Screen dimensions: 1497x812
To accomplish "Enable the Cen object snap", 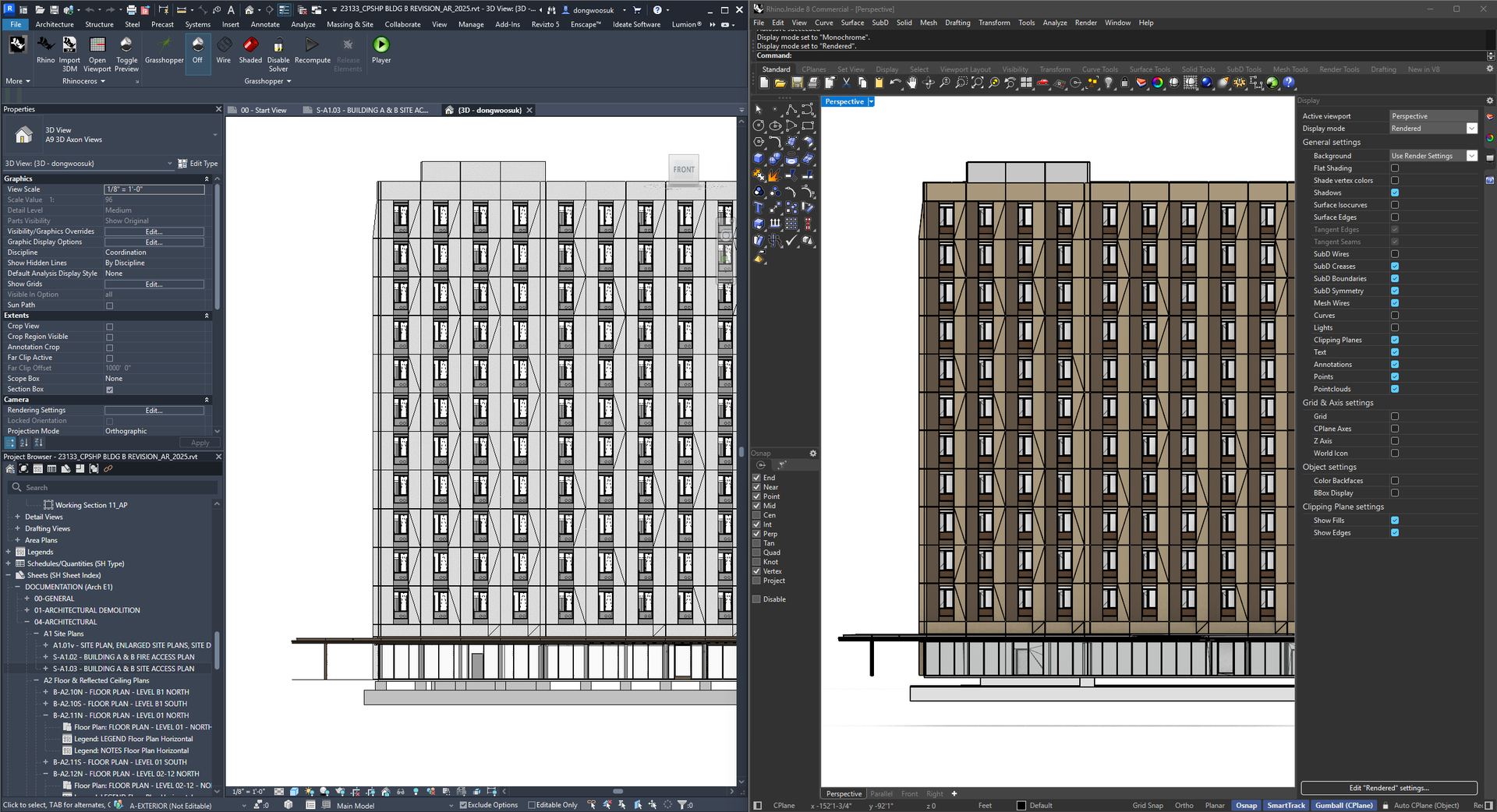I will coord(757,515).
